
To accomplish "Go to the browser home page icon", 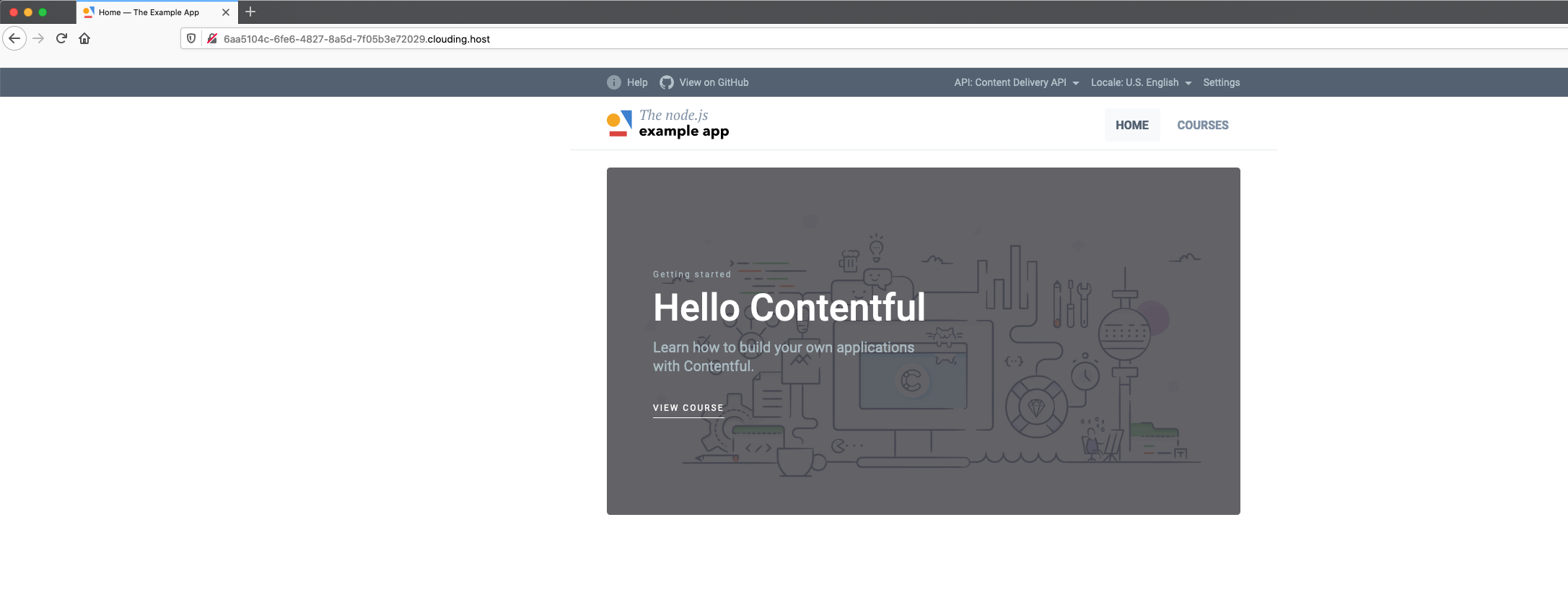I will 84,38.
